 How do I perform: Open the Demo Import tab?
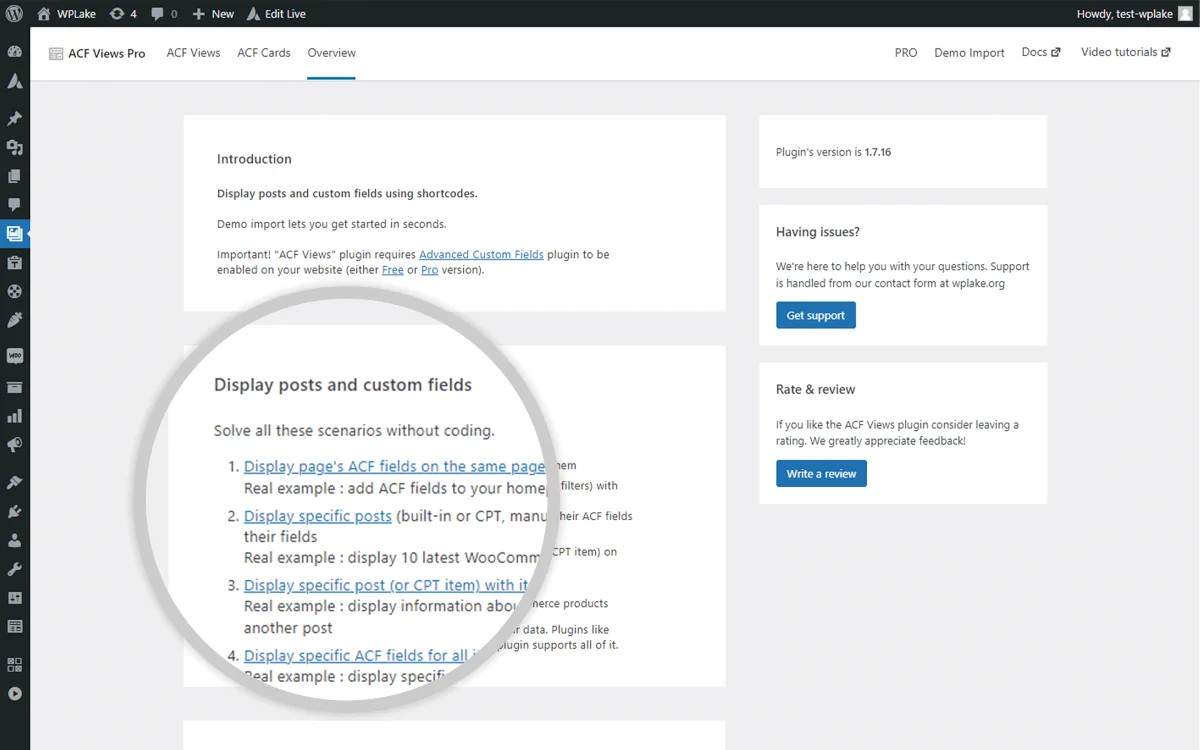[969, 53]
